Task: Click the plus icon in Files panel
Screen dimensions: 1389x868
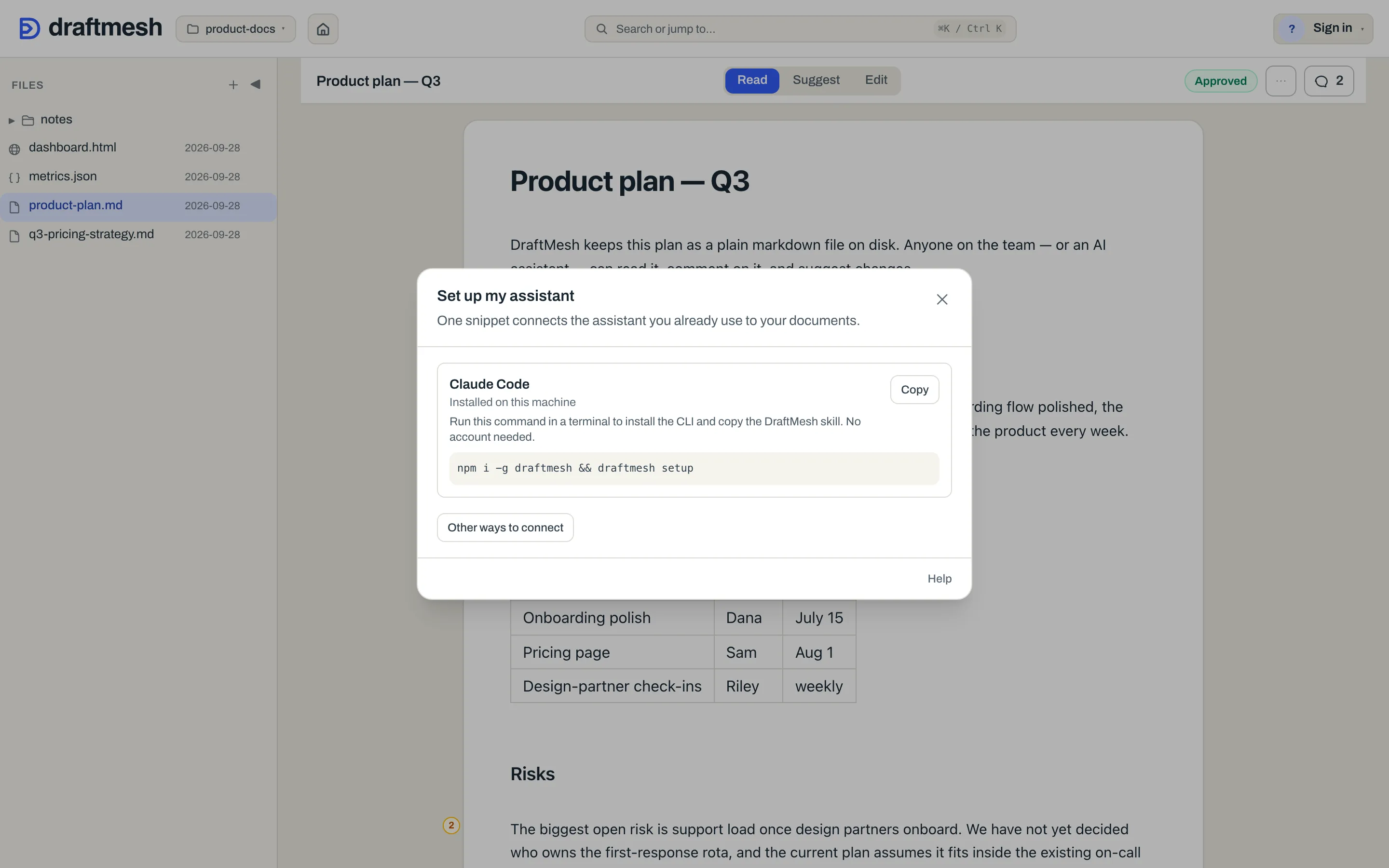Action: tap(233, 85)
